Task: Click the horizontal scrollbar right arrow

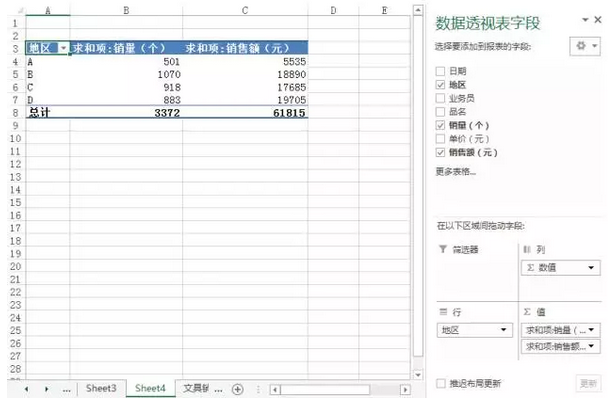Action: coord(405,389)
